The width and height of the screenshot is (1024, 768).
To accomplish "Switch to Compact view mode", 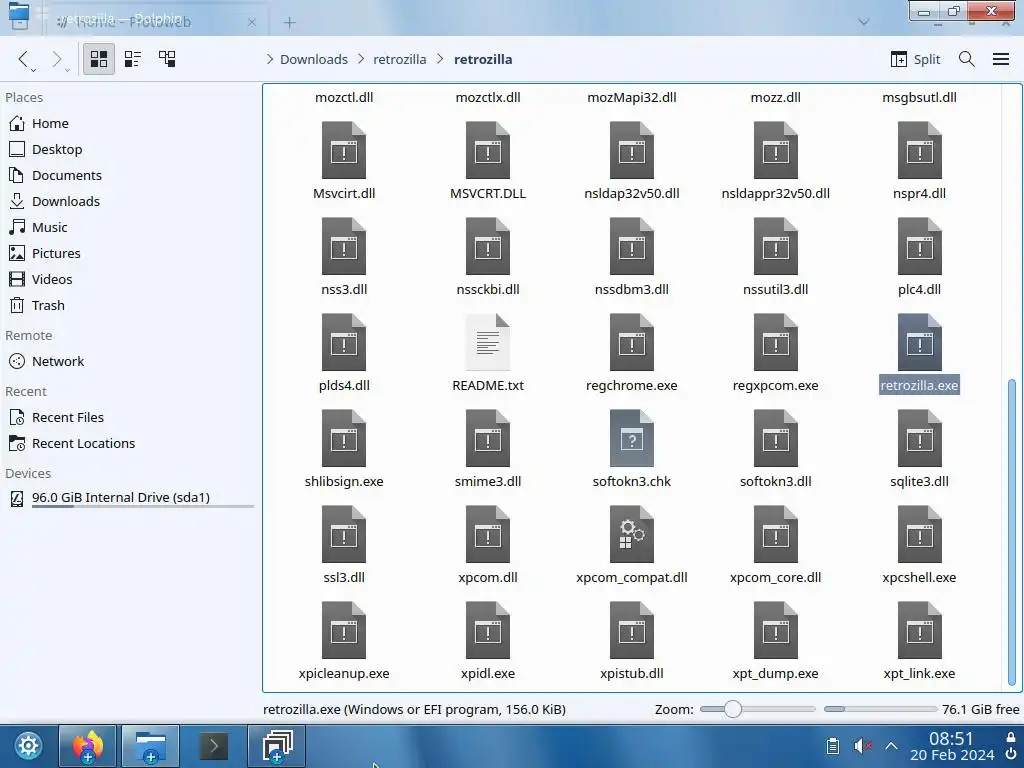I will pos(133,59).
